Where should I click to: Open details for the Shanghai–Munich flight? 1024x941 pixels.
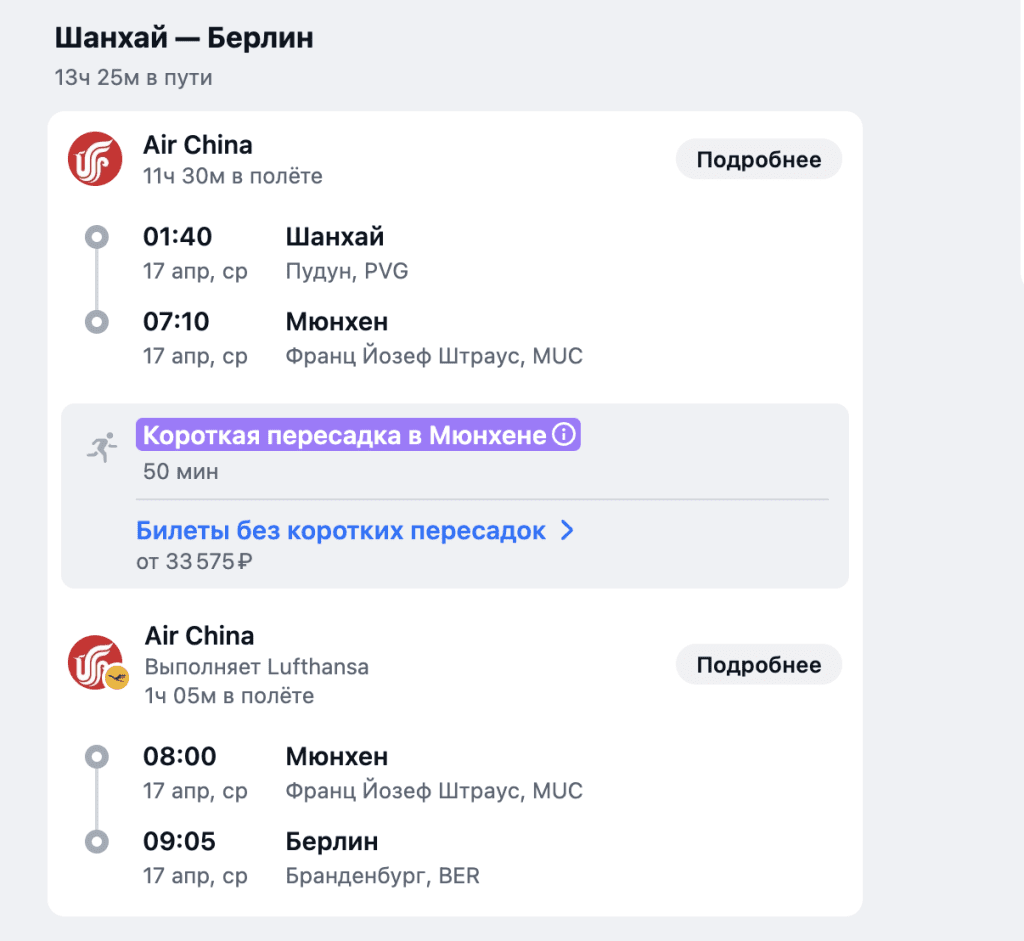tap(758, 160)
